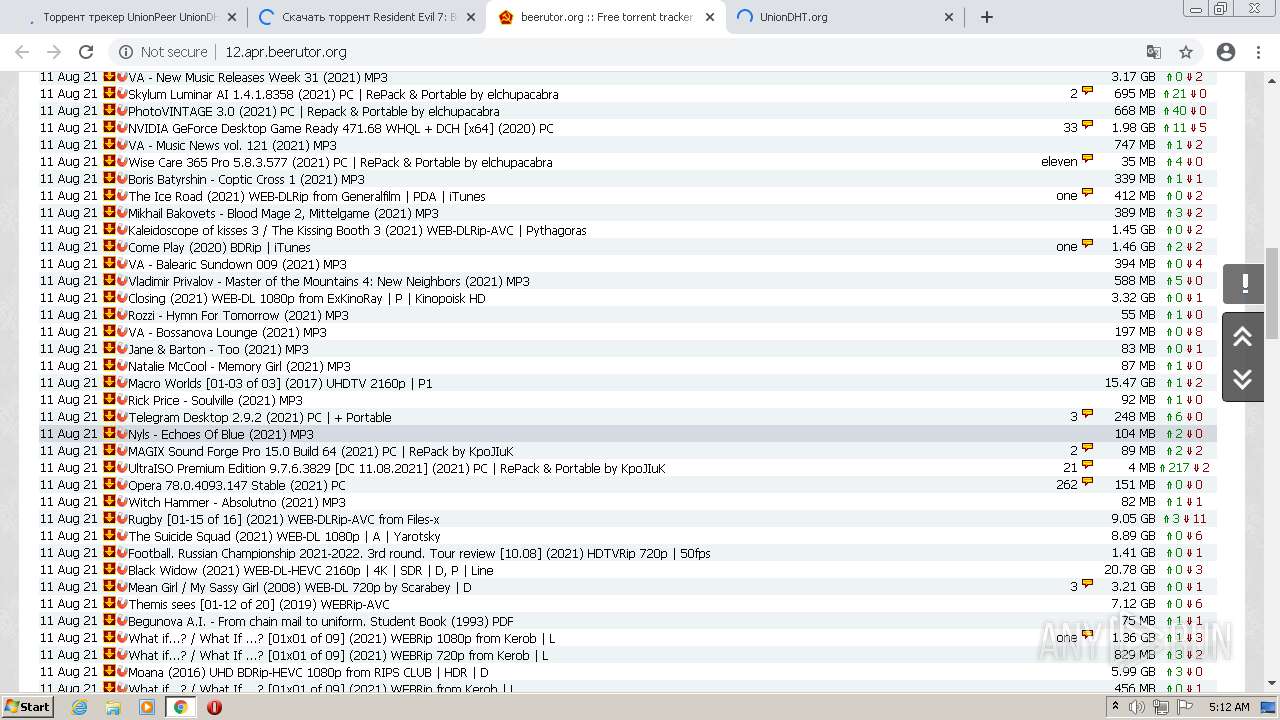Viewport: 1280px width, 720px height.
Task: Click download icon for Opera 78.0.4093.147 row
Action: pyautogui.click(x=109, y=484)
